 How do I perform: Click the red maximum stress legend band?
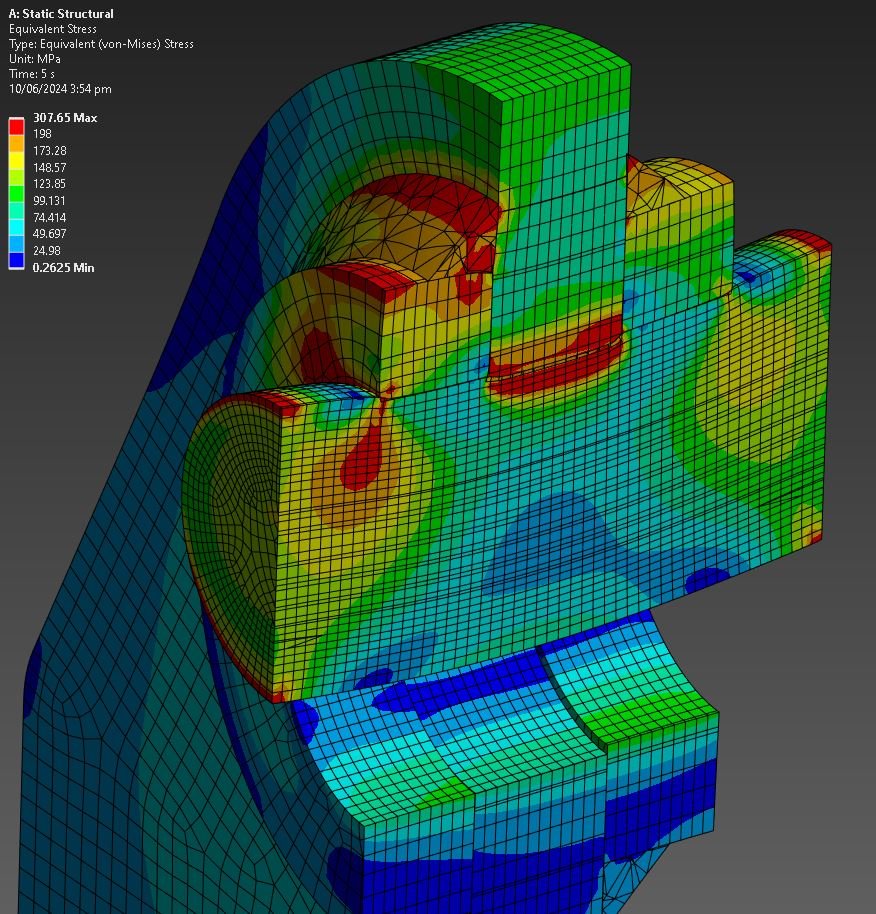click(16, 126)
